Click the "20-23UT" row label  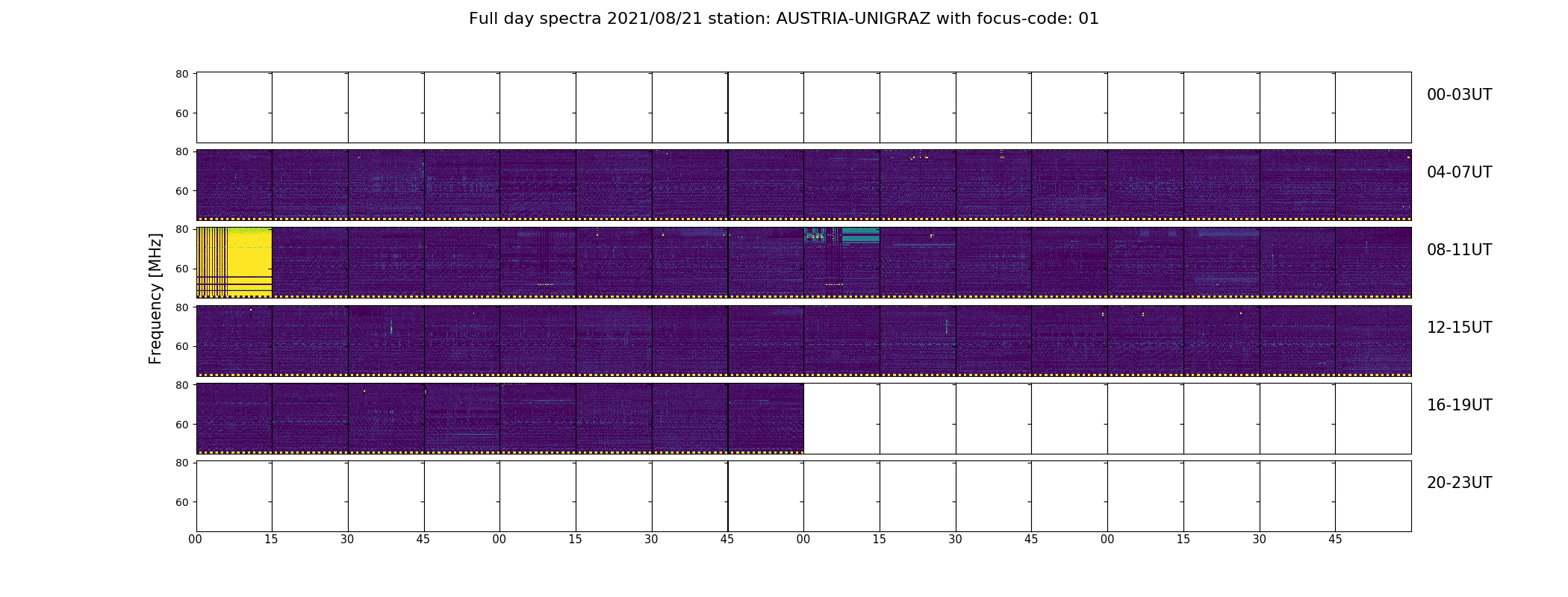point(1459,483)
